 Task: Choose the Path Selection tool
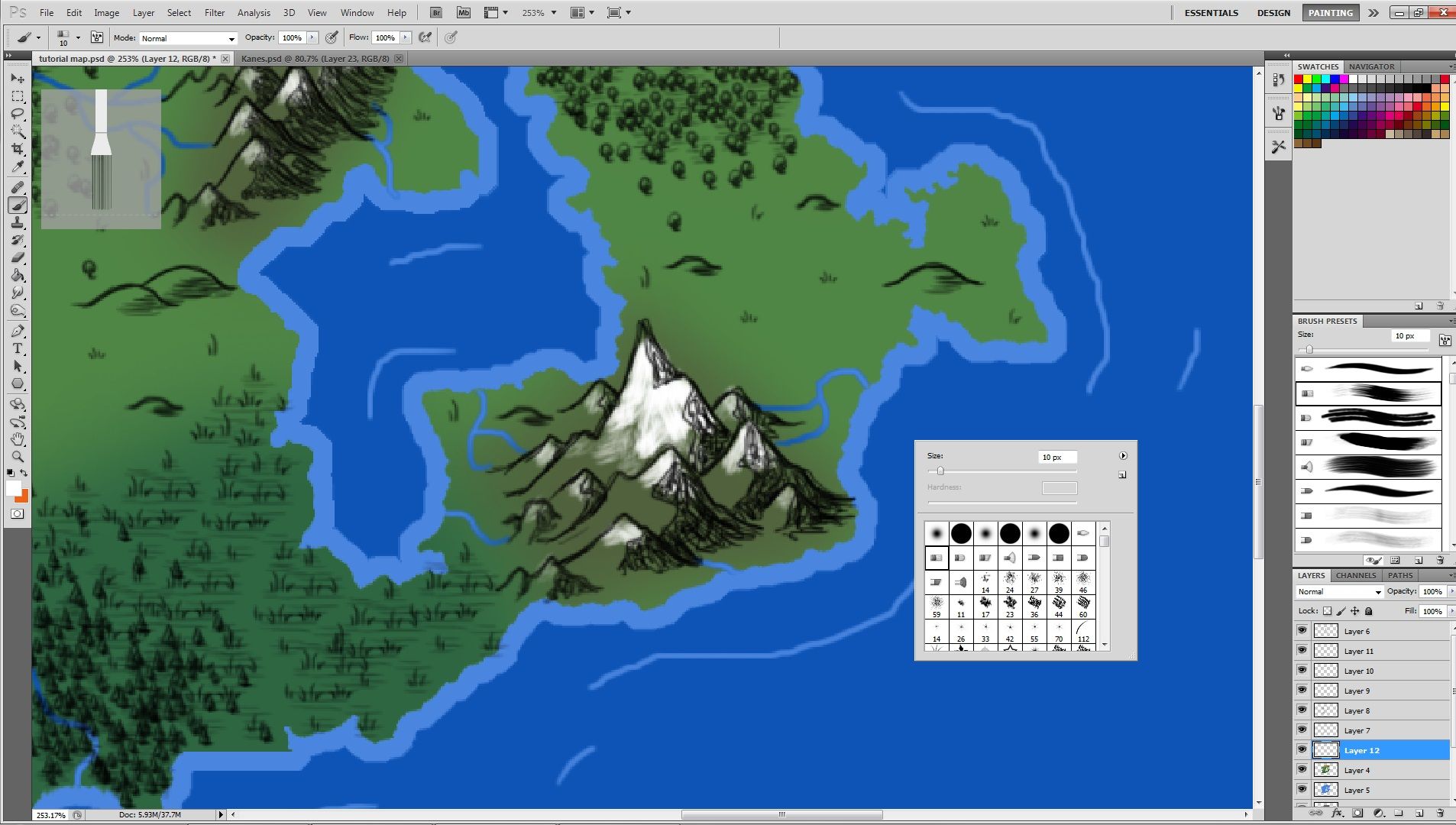tap(18, 366)
